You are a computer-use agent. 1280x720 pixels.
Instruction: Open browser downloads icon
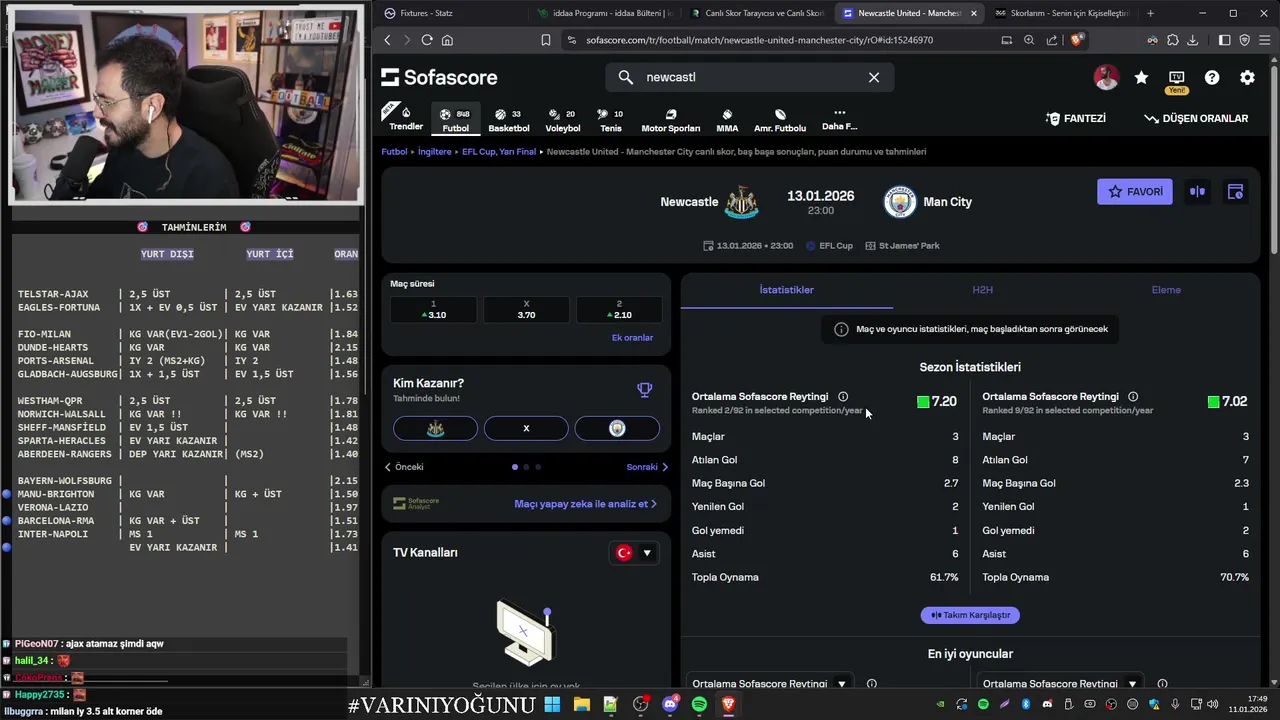click(1192, 40)
